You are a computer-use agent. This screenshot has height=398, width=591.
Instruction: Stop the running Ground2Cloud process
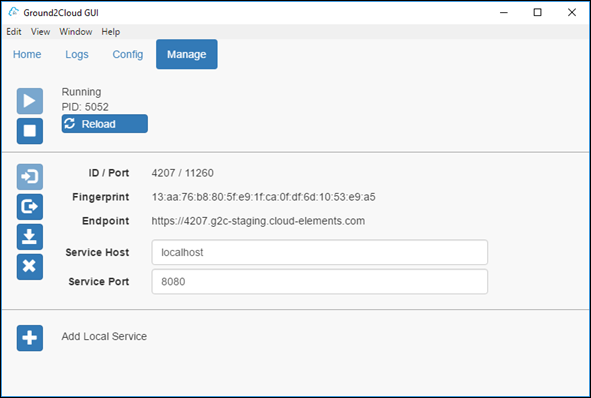coord(30,131)
